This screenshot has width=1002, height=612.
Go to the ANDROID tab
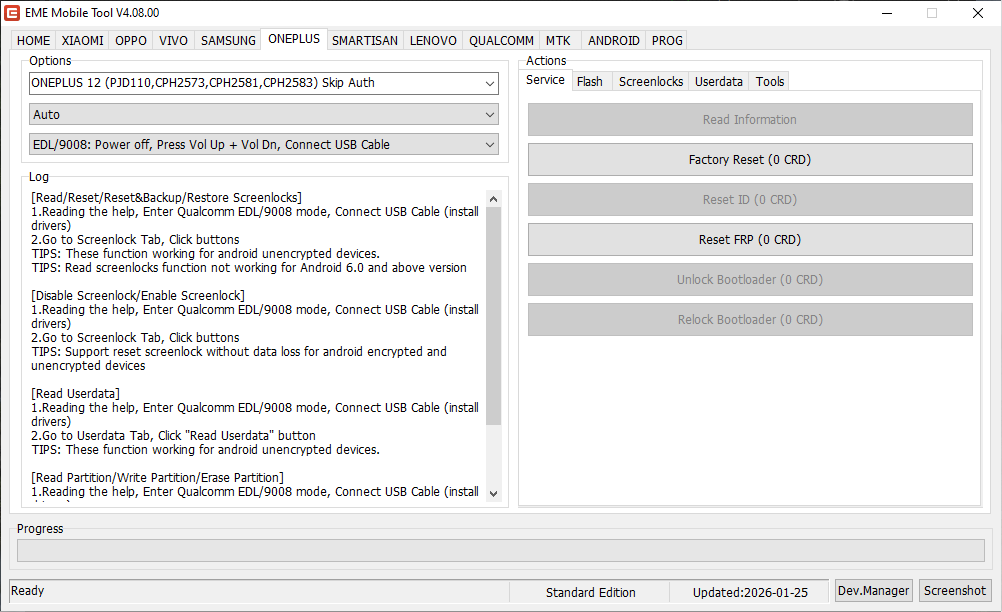coord(613,41)
